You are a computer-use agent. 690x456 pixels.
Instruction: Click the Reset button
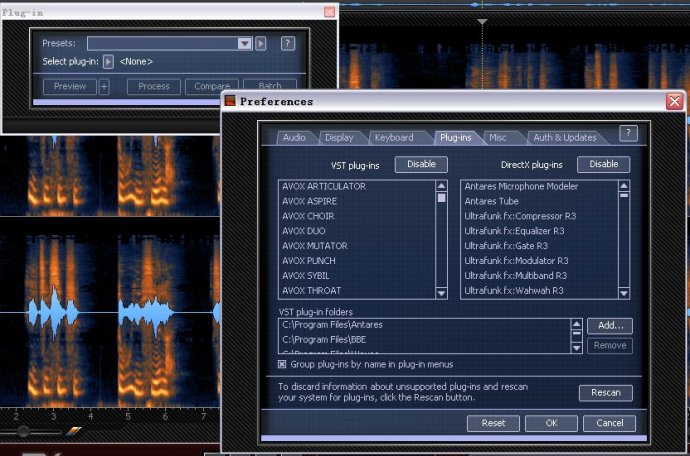coord(493,423)
